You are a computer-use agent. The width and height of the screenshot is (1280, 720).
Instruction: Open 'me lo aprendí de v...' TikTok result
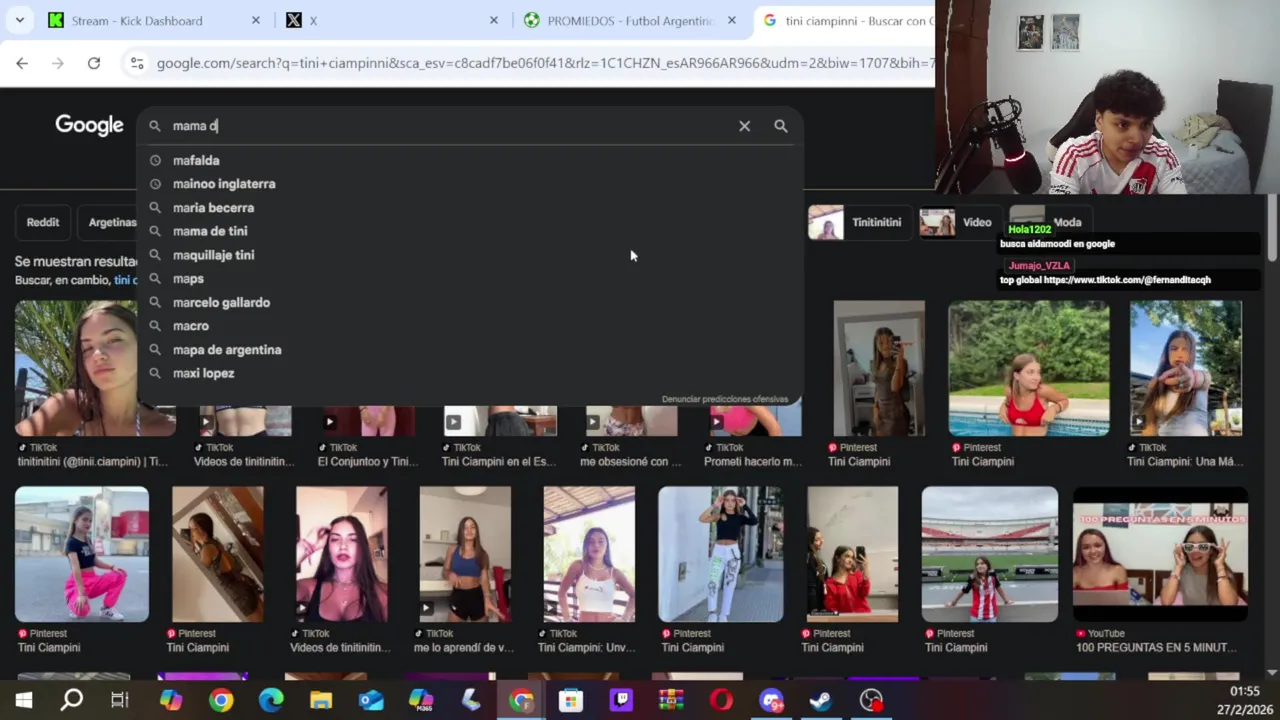tap(465, 554)
